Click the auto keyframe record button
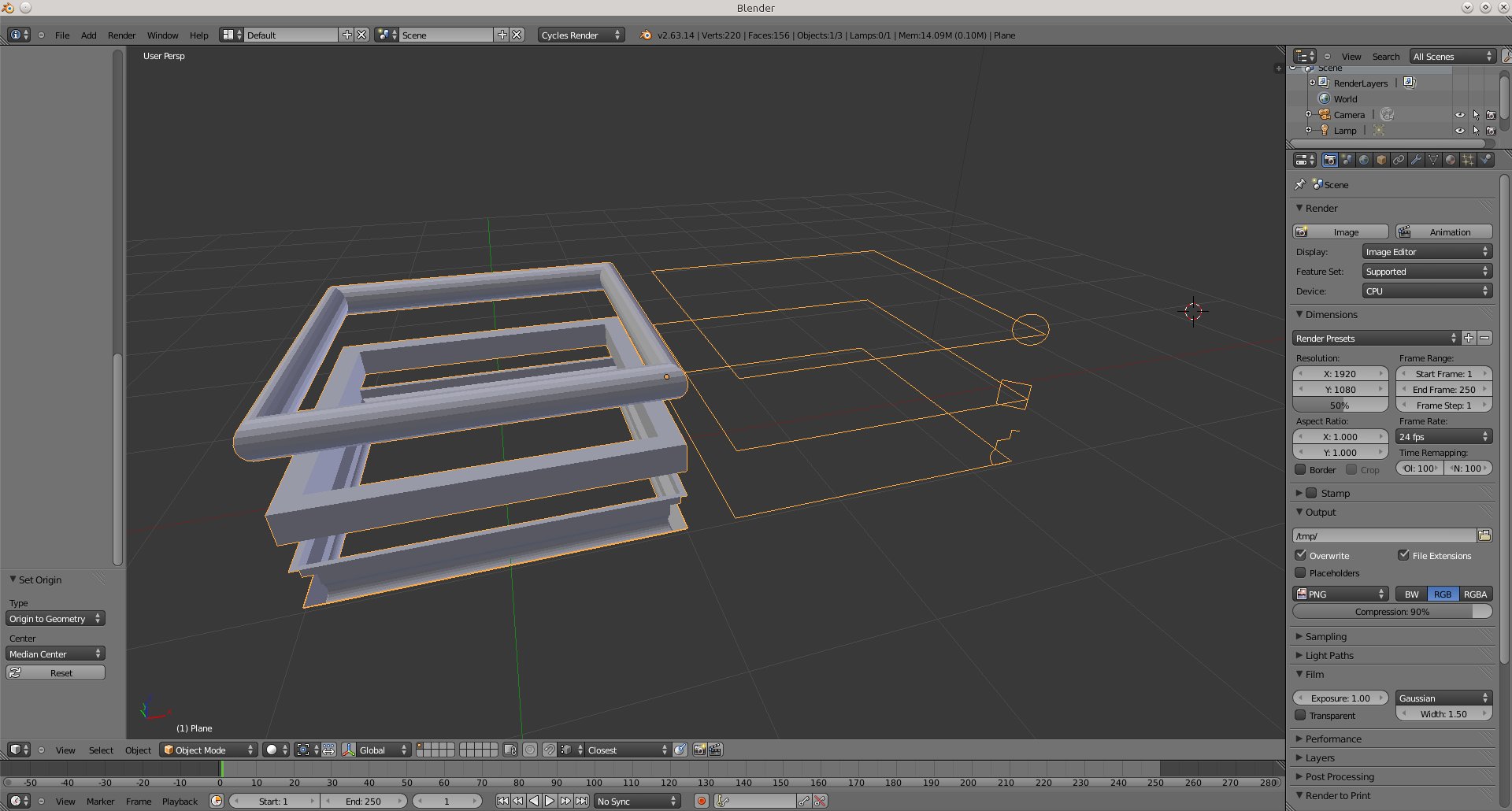This screenshot has height=811, width=1512. point(701,801)
